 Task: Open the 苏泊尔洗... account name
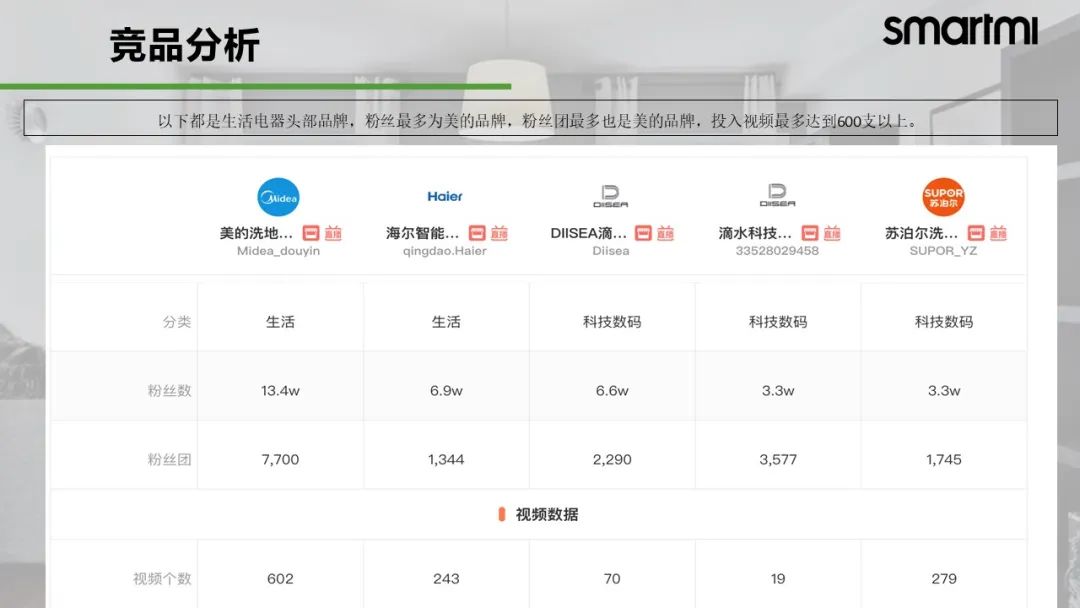[x=922, y=233]
